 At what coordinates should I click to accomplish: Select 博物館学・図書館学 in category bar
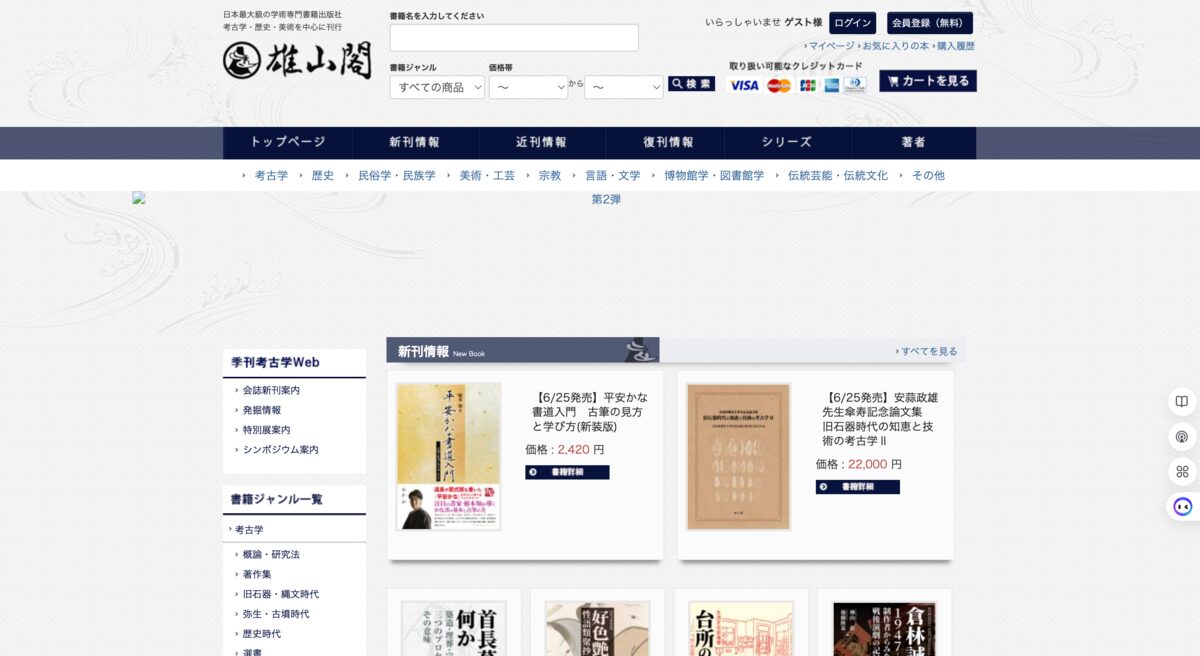pyautogui.click(x=714, y=175)
